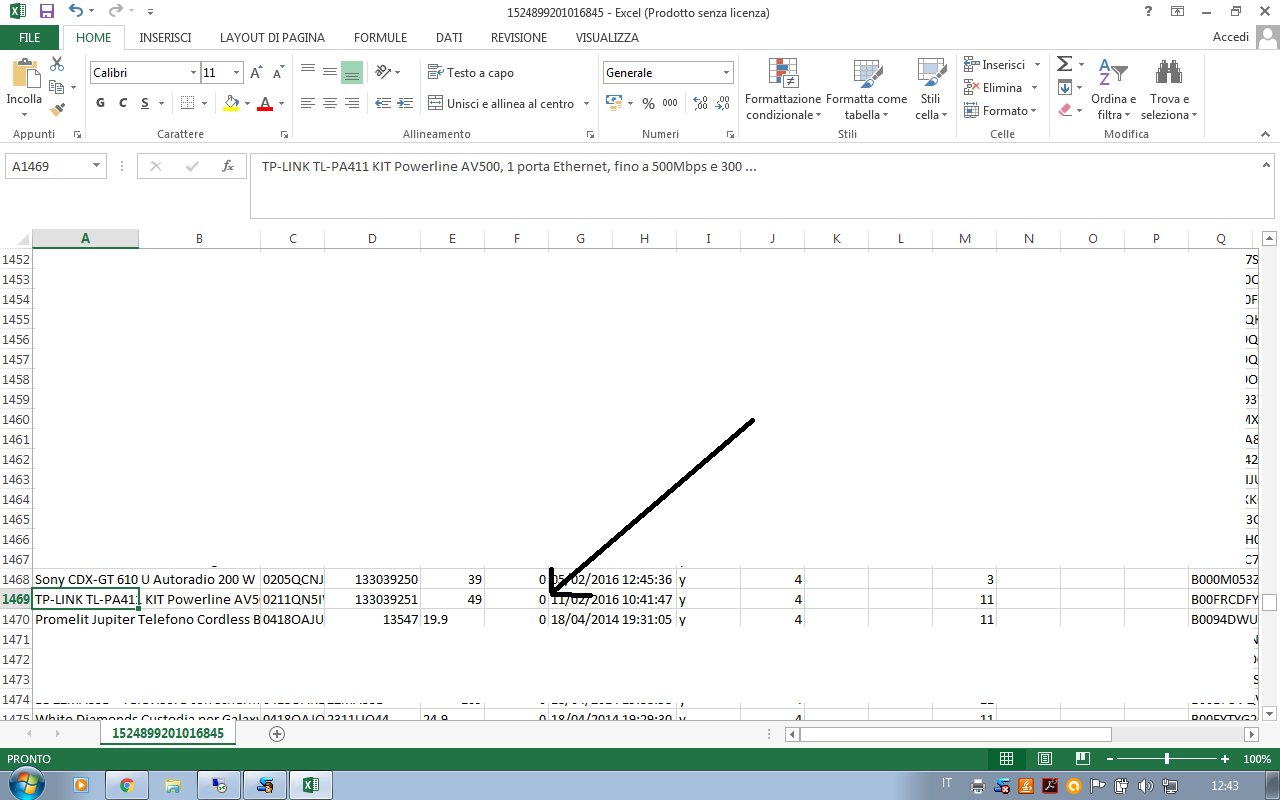Screen dimensions: 1280x800
Task: Click the increase indent icon
Action: click(x=405, y=103)
